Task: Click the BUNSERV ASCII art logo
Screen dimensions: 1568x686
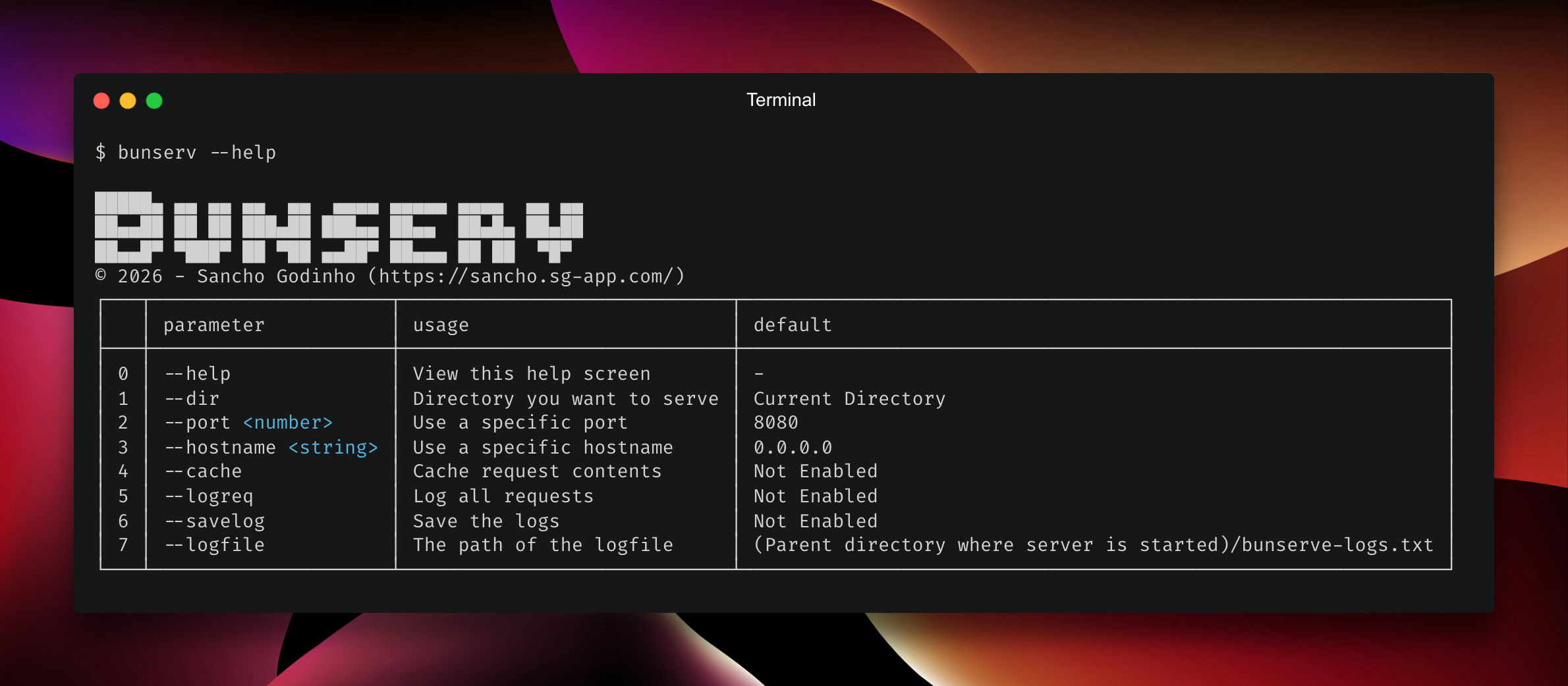Action: [x=339, y=227]
